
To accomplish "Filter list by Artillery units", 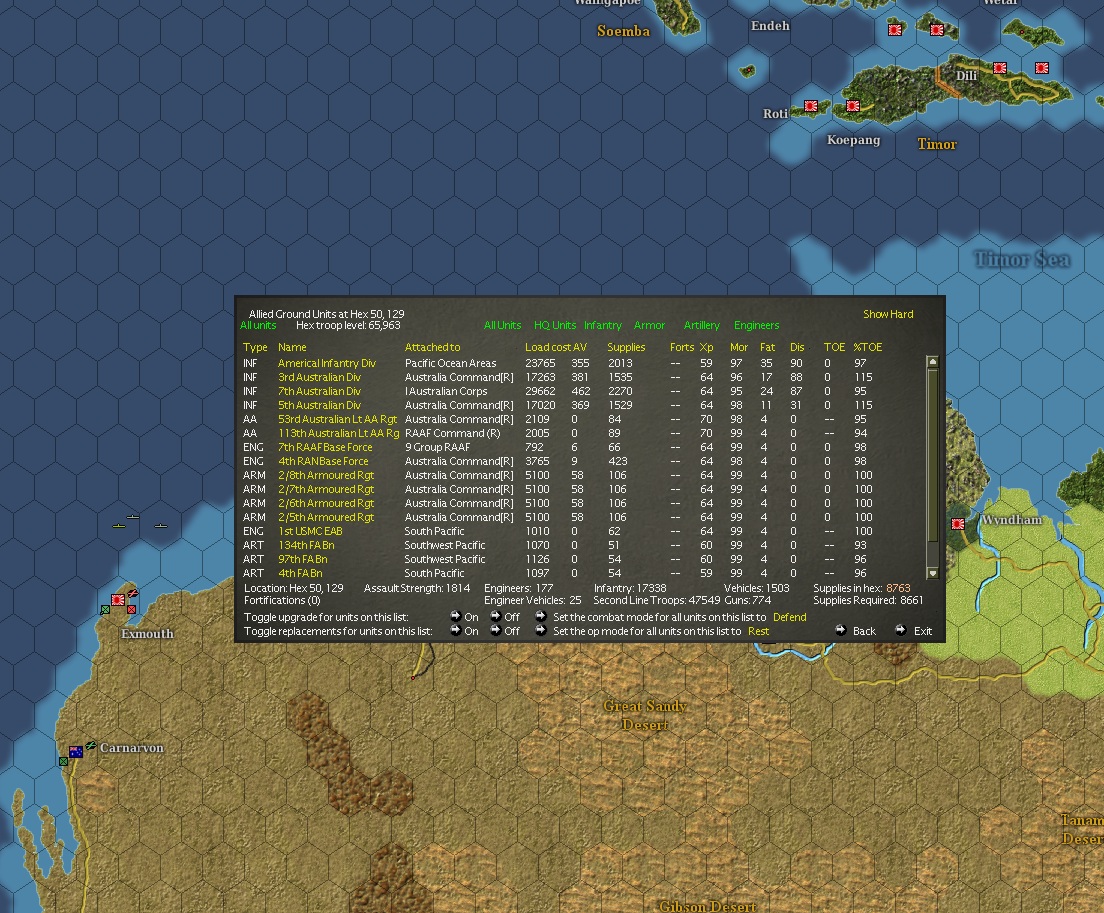I will coord(702,325).
